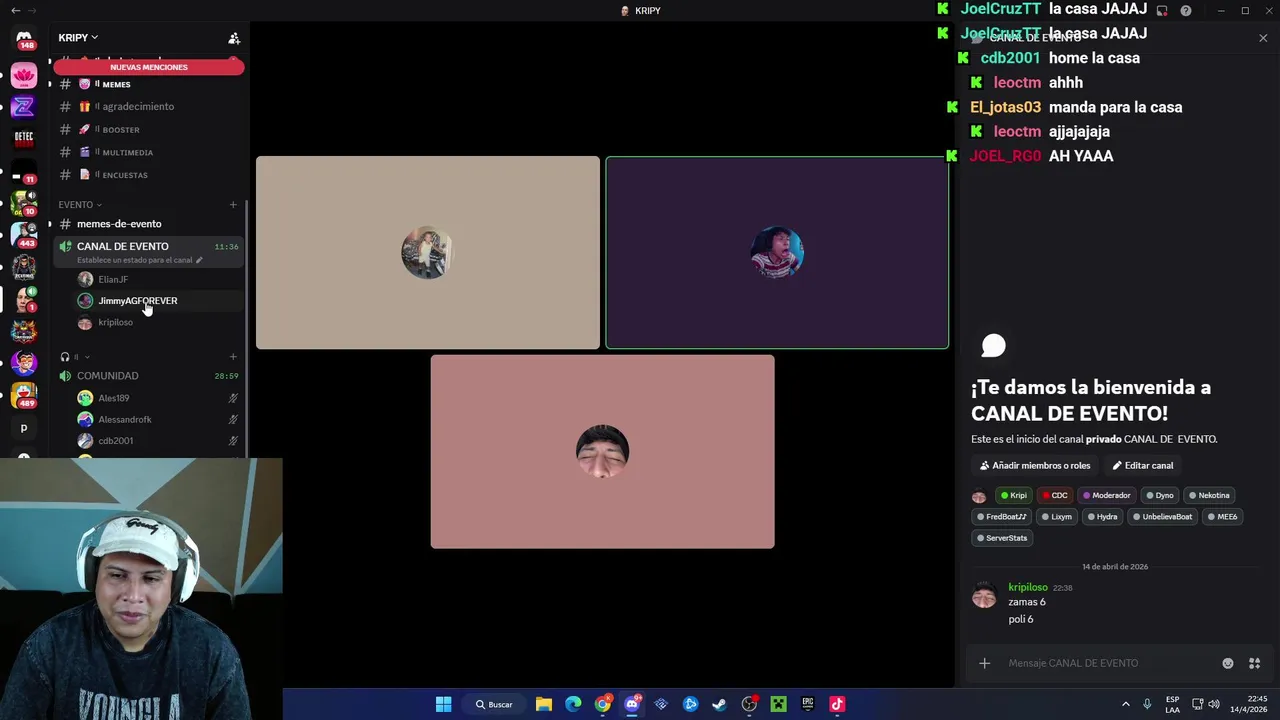Screen dimensions: 1280x720
Task: Open Steam from taskbar
Action: pyautogui.click(x=719, y=704)
